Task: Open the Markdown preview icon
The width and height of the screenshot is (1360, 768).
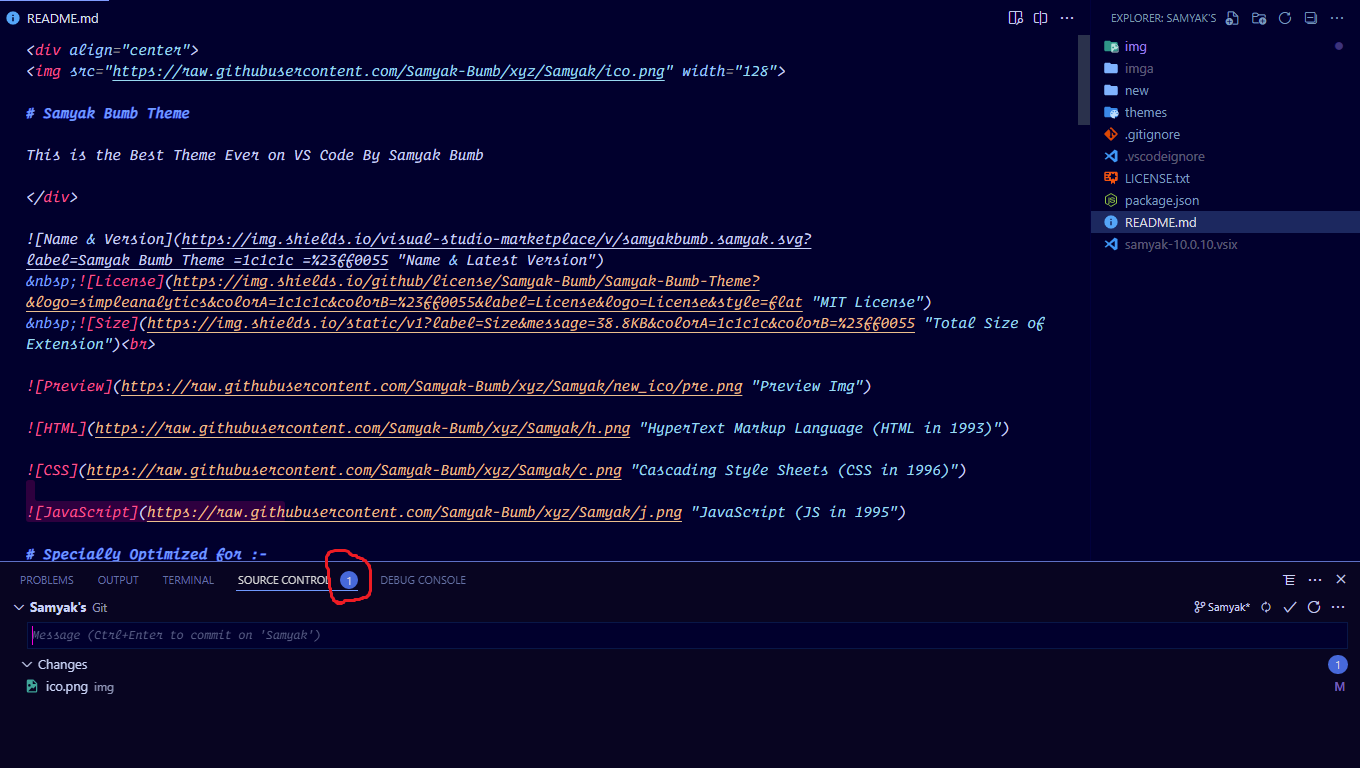Action: 1016,18
